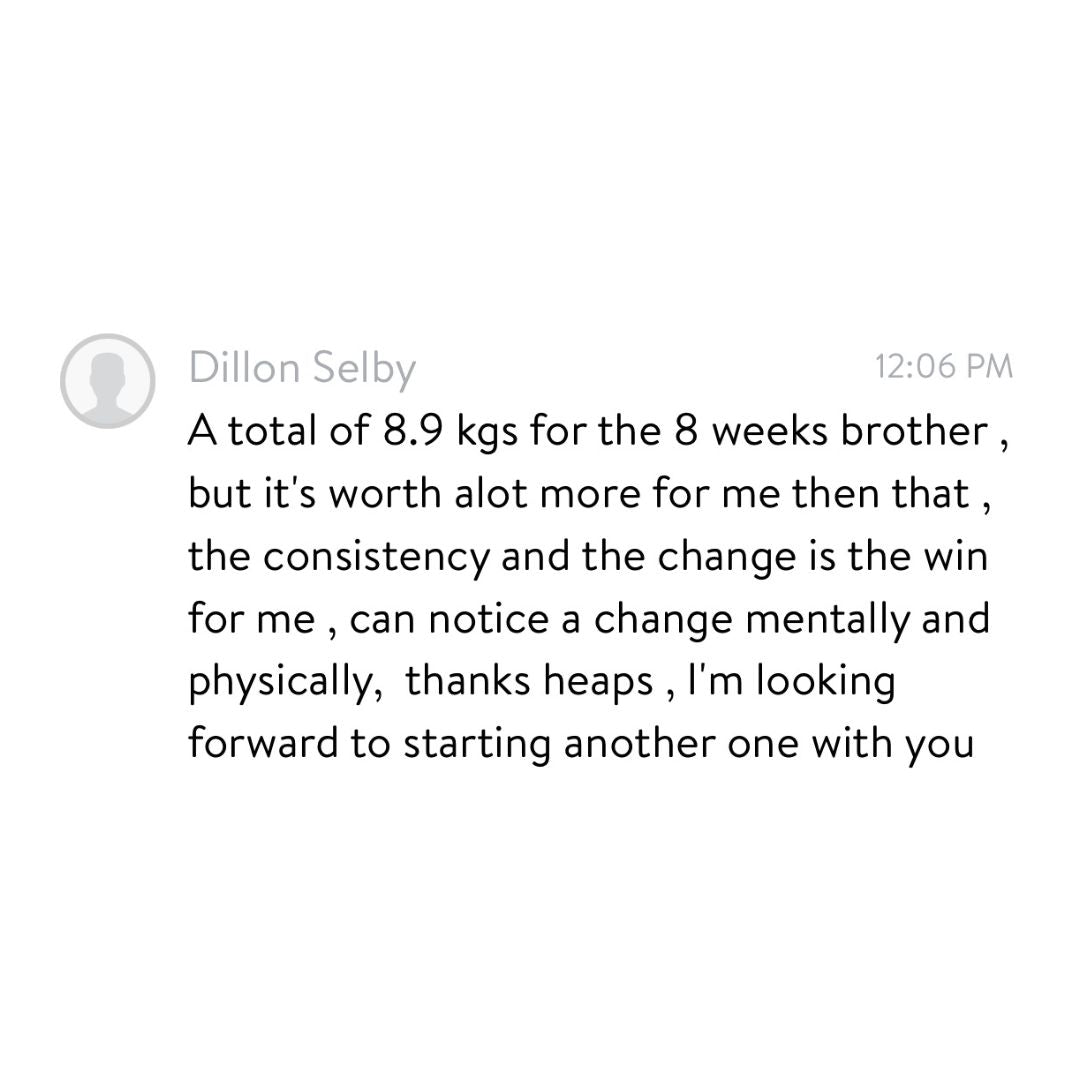Click the word "physically,"

pos(285,682)
